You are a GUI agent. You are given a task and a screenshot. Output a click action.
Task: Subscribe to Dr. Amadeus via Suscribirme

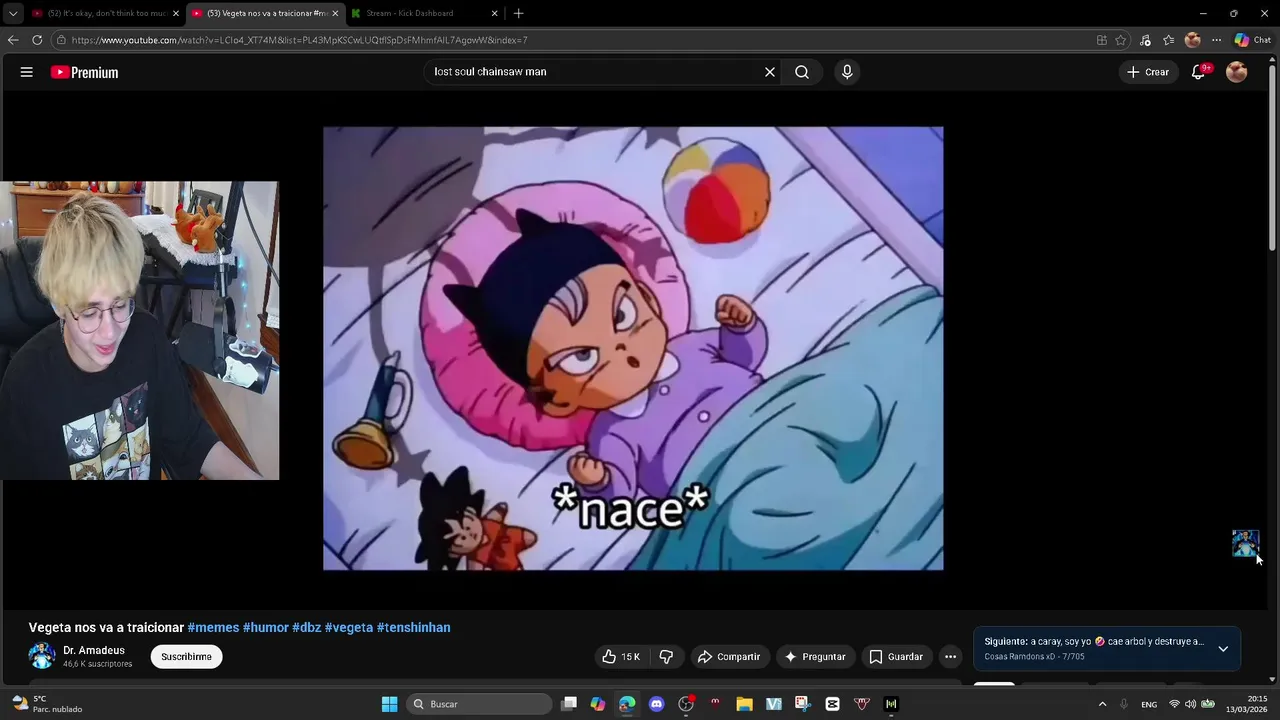coord(186,657)
